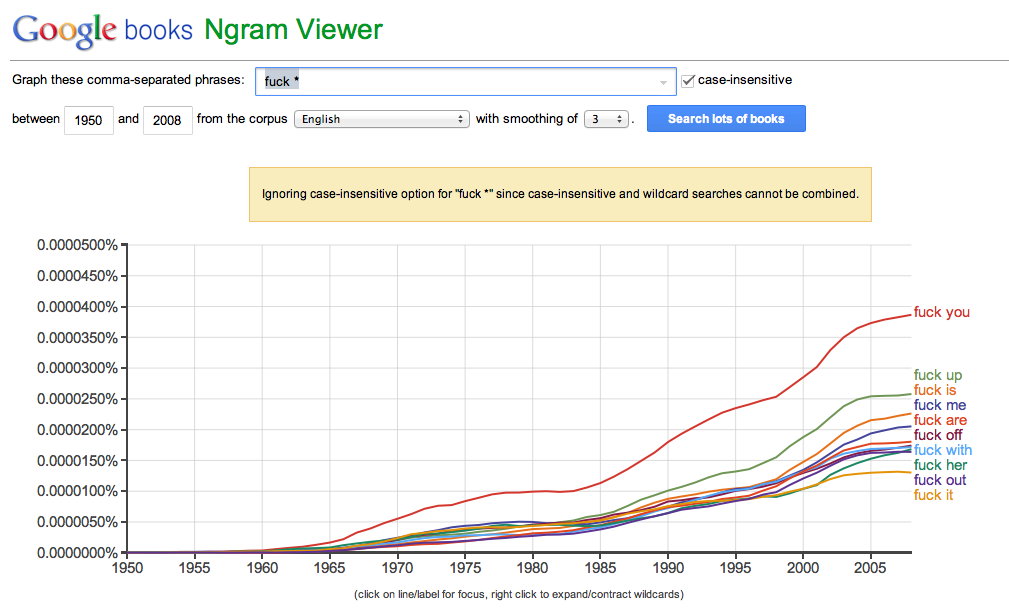Select the "fuck her" series label
1009x612 pixels.
[940, 465]
